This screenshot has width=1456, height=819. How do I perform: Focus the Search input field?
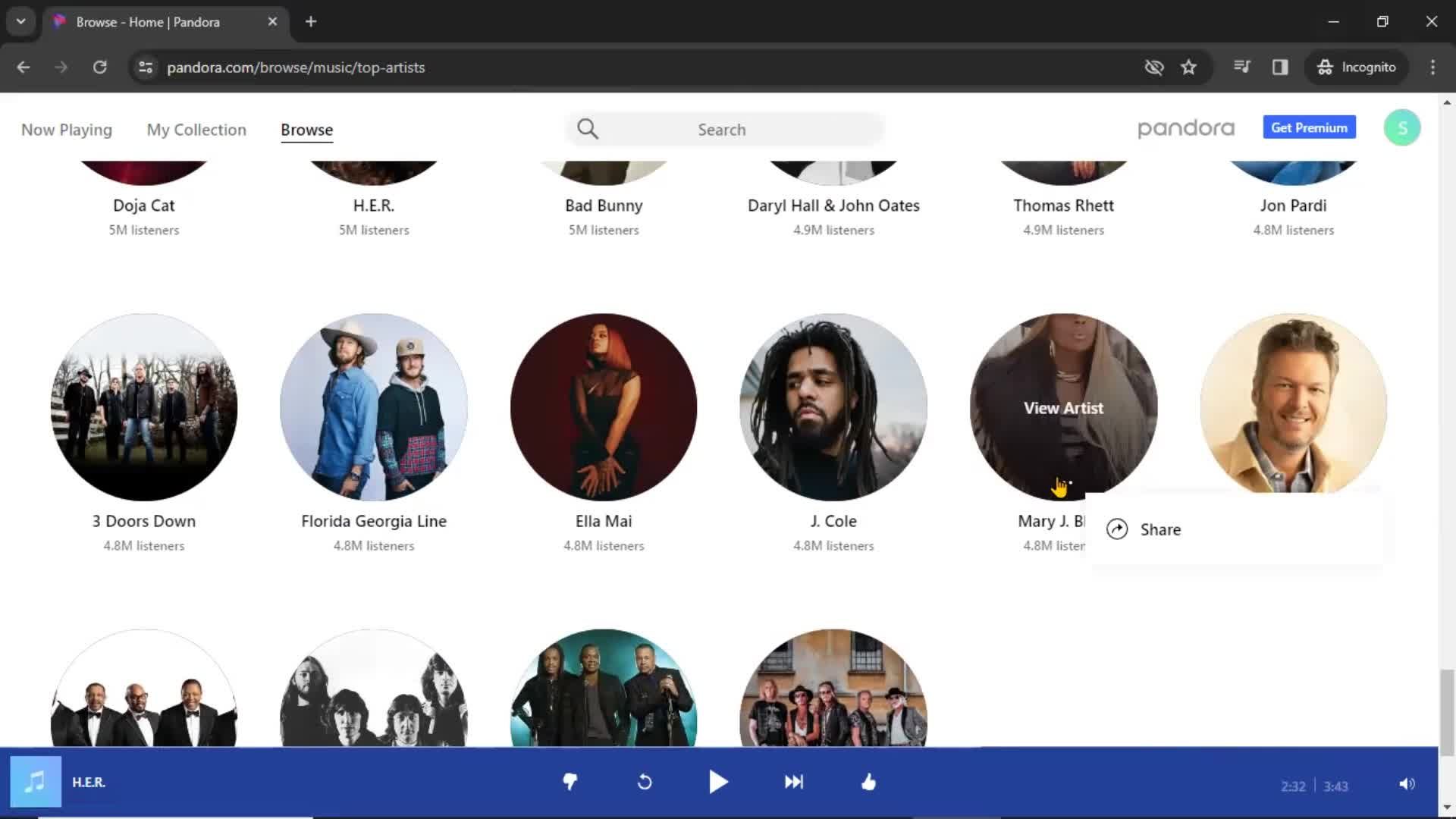724,129
